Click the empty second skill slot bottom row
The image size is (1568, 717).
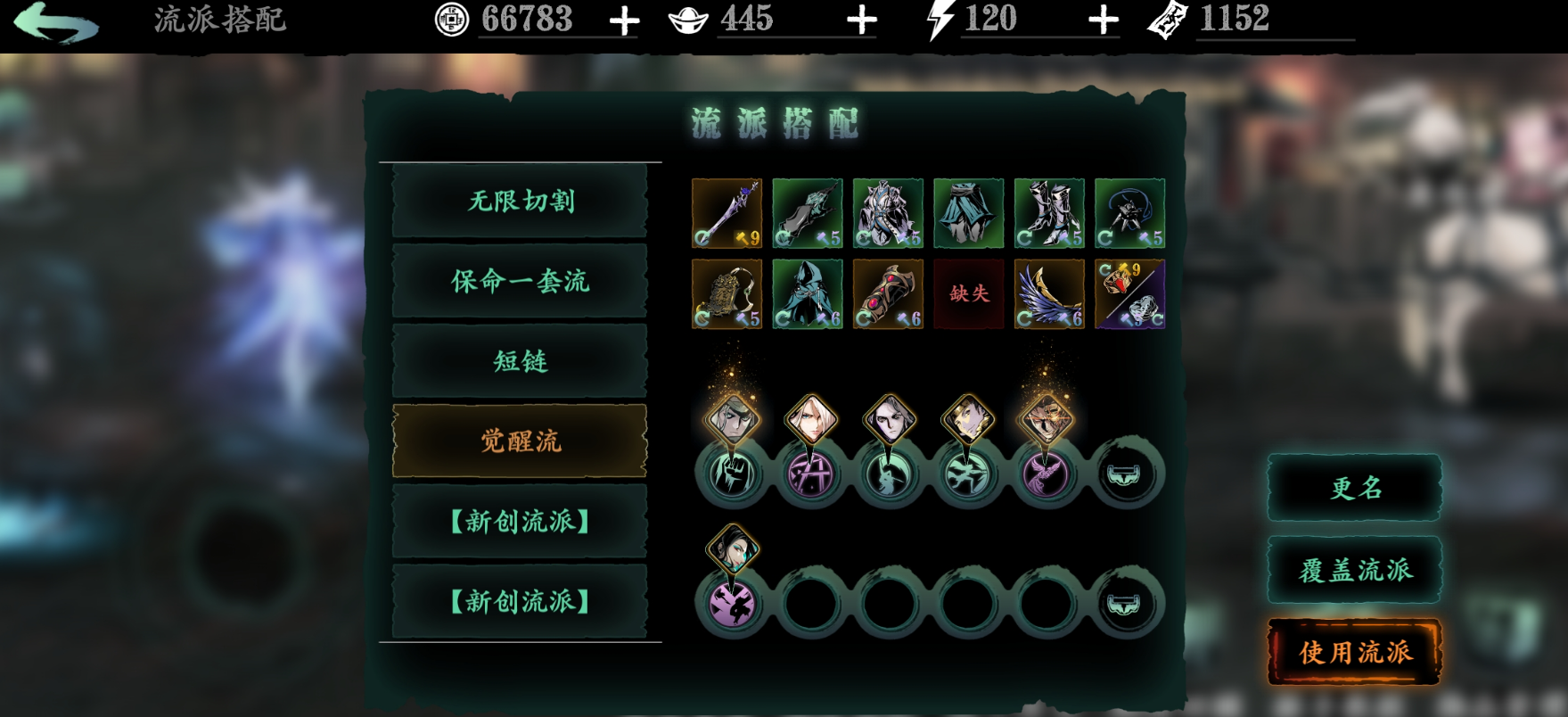point(810,604)
